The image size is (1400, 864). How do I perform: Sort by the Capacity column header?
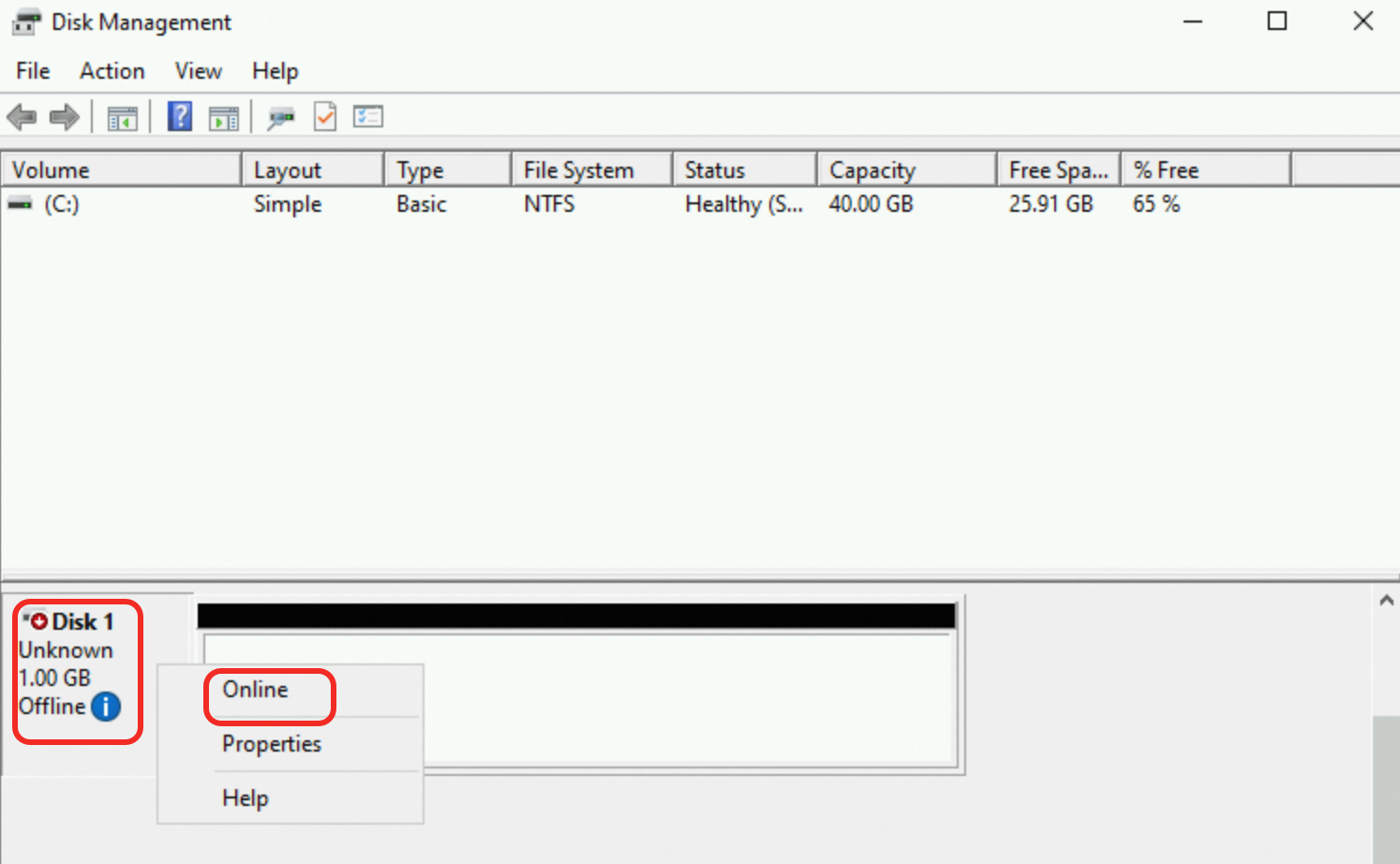(907, 171)
